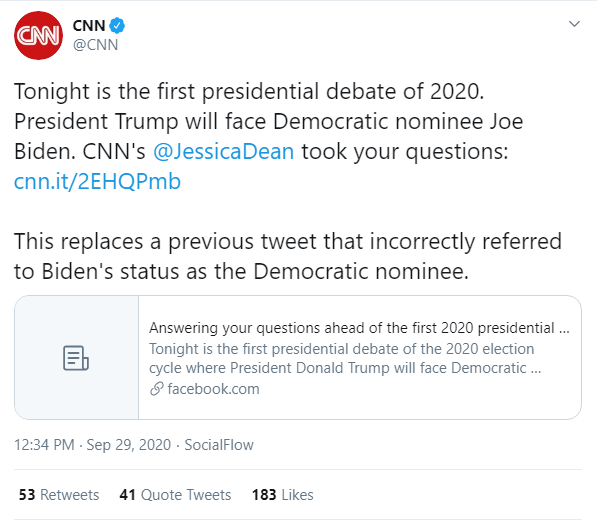597x531 pixels.
Task: Open the Sep 29, 2020 date link
Action: click(129, 445)
